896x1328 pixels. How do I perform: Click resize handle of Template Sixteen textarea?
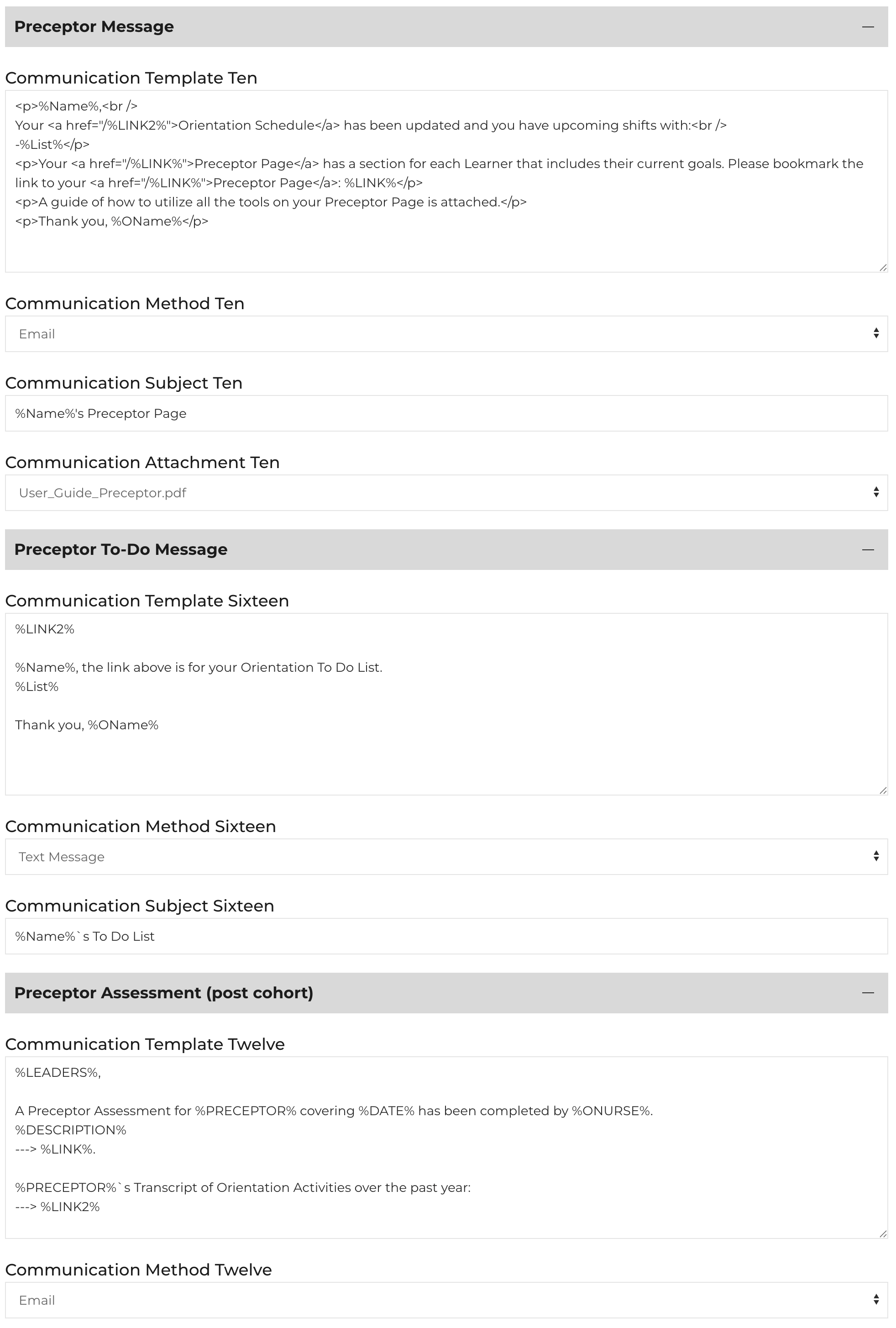(x=883, y=790)
